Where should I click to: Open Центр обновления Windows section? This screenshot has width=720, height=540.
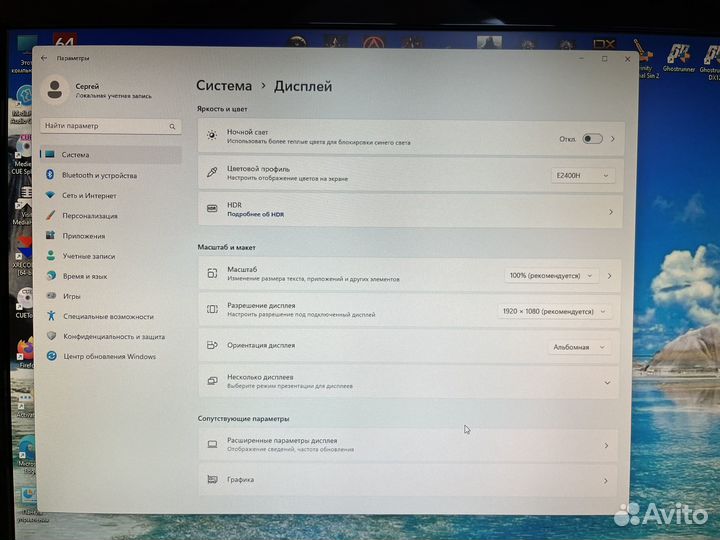click(x=109, y=357)
